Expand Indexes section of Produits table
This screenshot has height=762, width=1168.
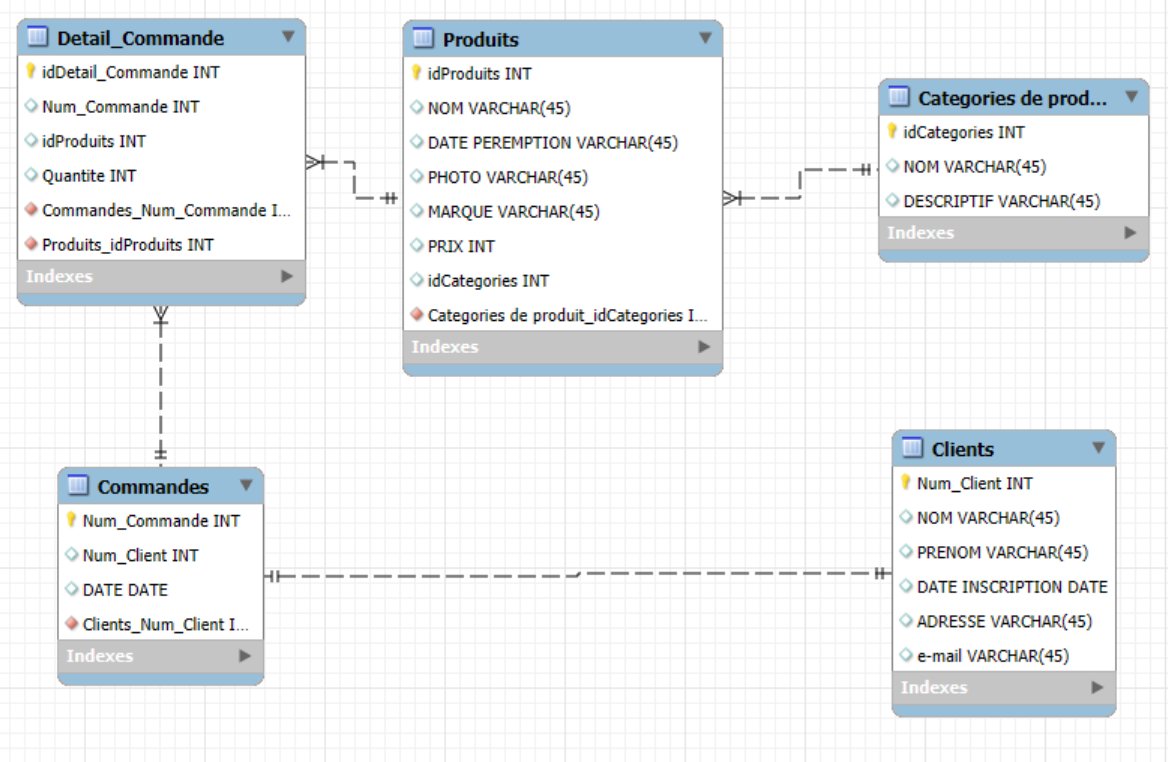click(x=704, y=346)
